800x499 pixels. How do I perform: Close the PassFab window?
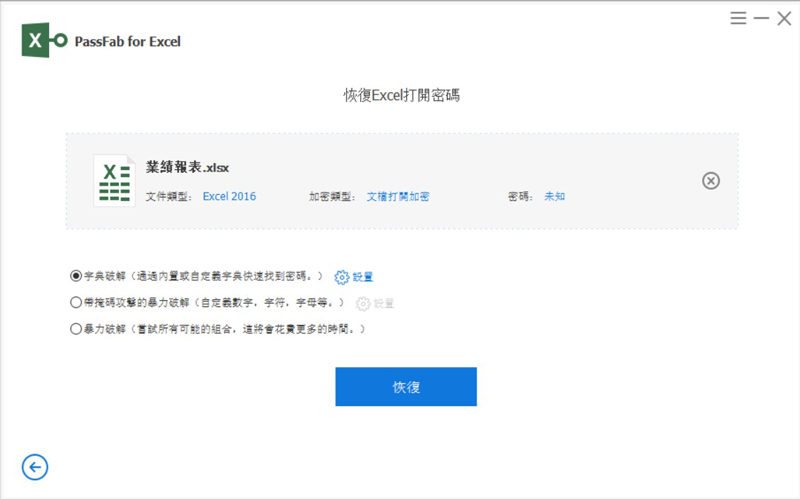(784, 19)
